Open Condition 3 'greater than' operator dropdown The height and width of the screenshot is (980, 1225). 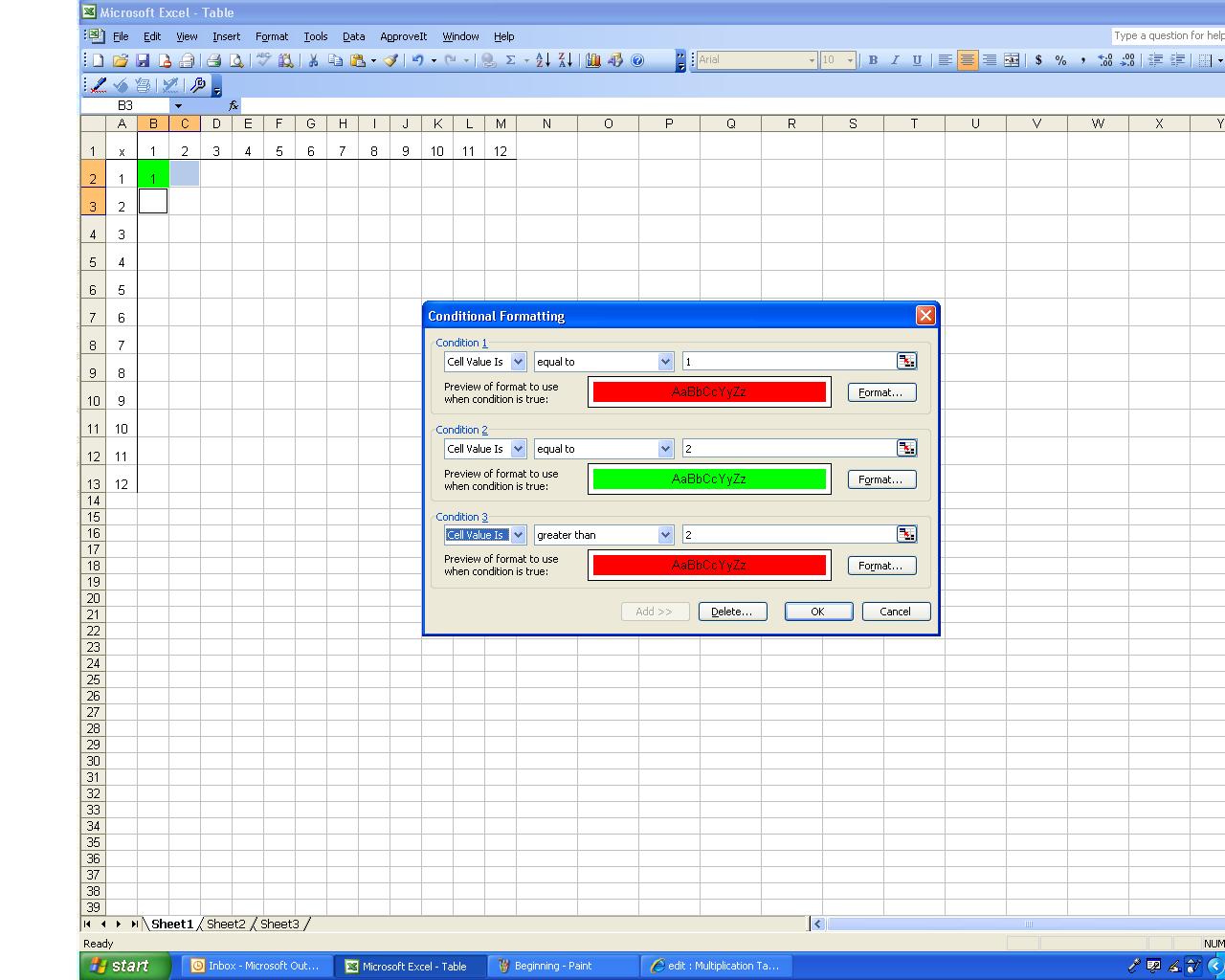[665, 535]
